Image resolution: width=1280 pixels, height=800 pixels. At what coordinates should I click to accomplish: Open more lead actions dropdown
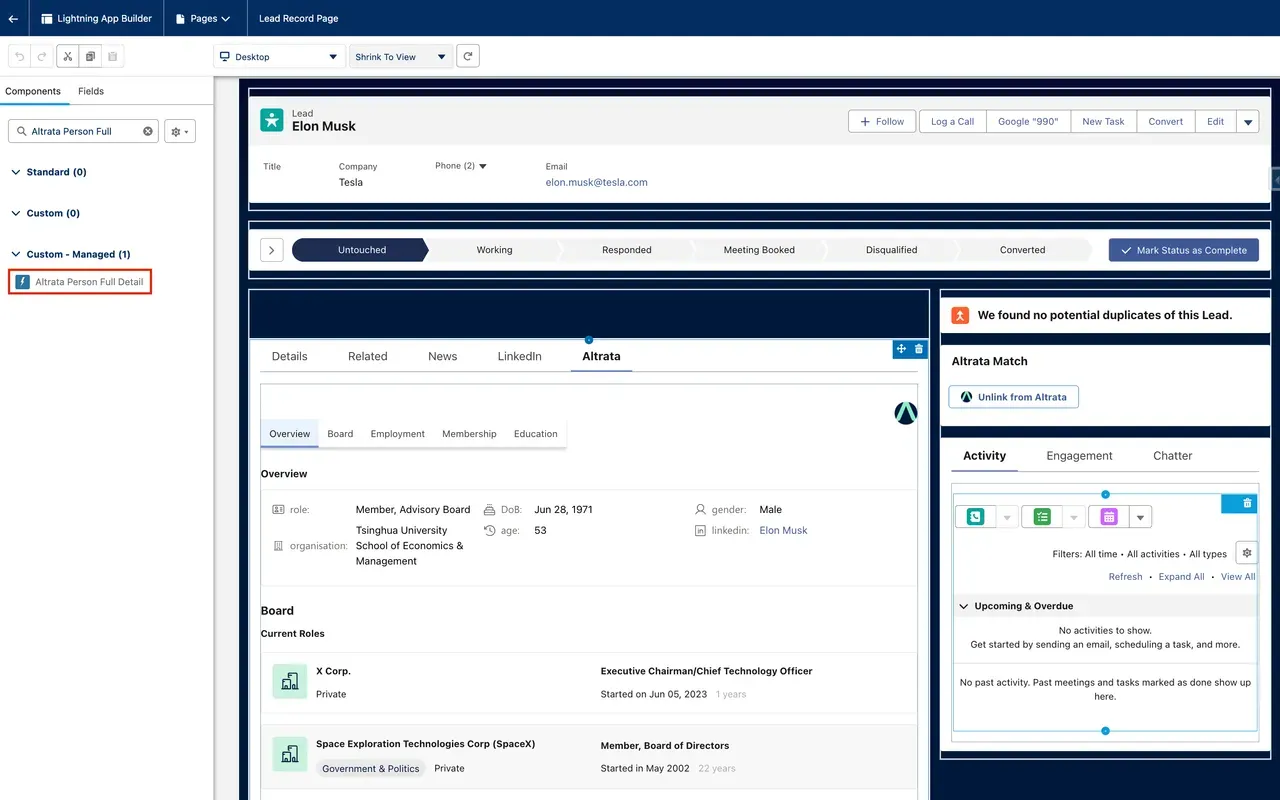tap(1247, 121)
